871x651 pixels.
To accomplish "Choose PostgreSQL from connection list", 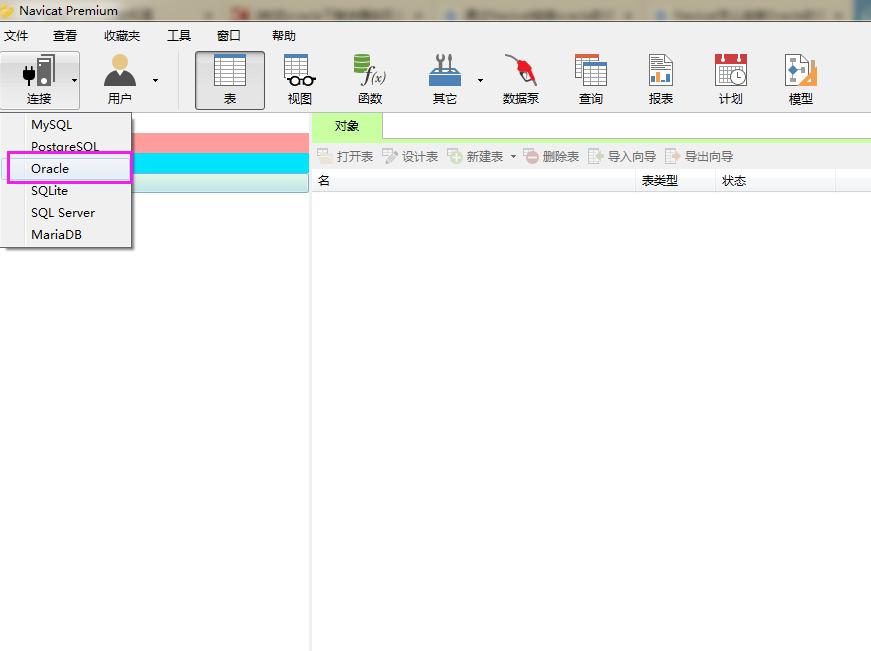I will [x=67, y=146].
